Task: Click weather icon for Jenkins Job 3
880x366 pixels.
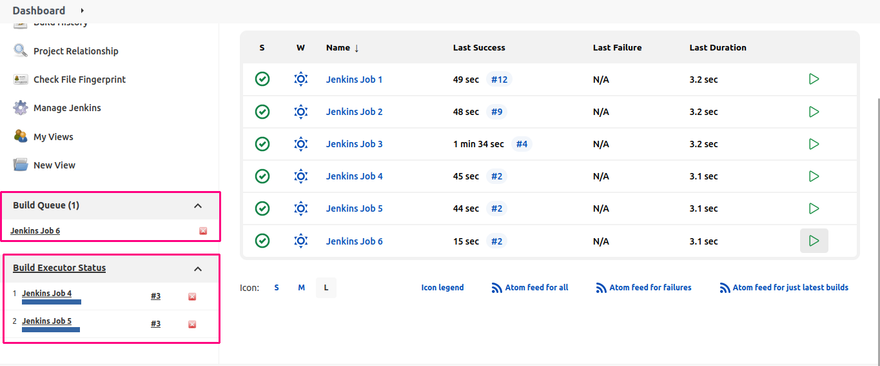Action: [x=301, y=144]
